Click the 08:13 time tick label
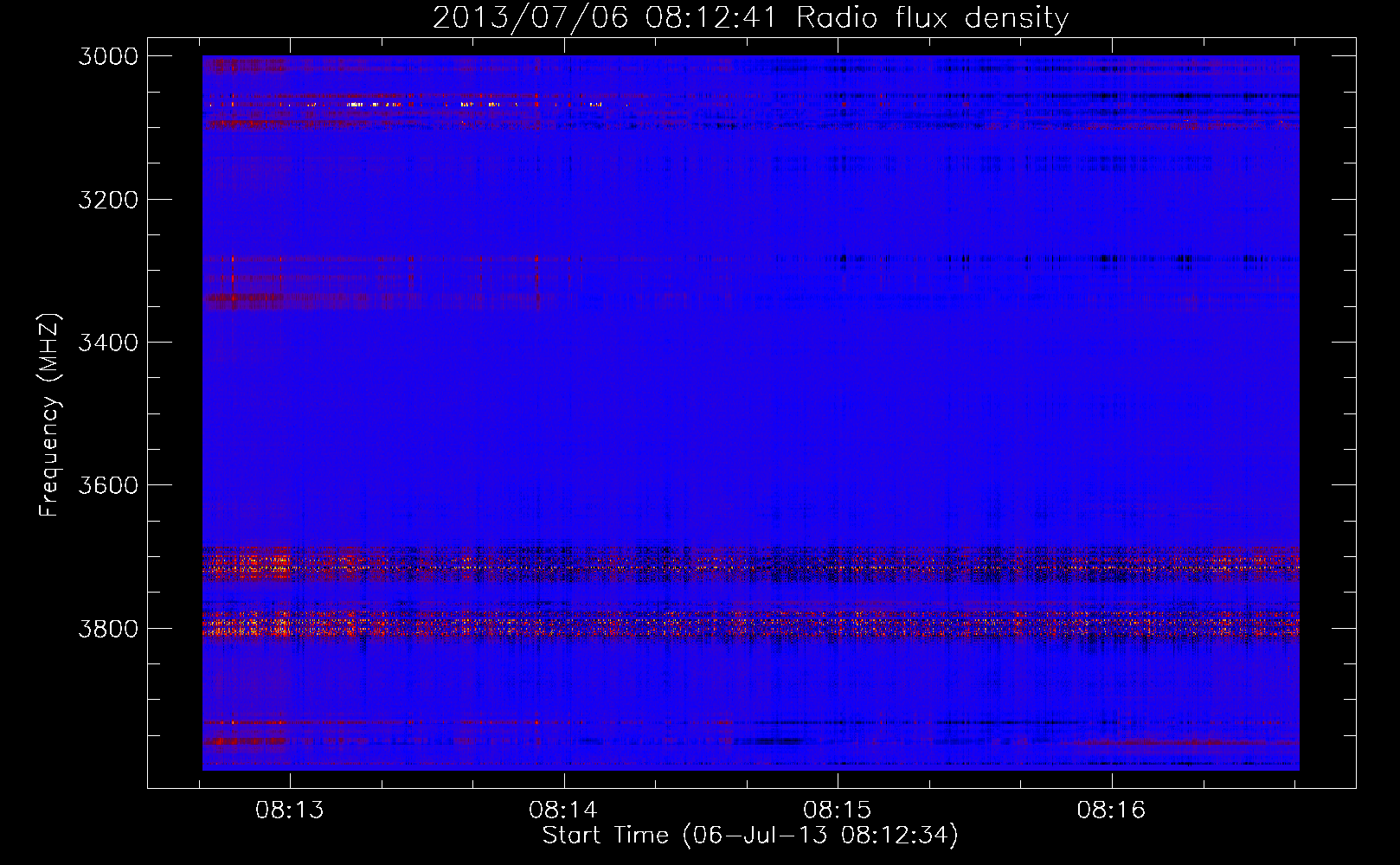The image size is (1400, 865). [290, 810]
